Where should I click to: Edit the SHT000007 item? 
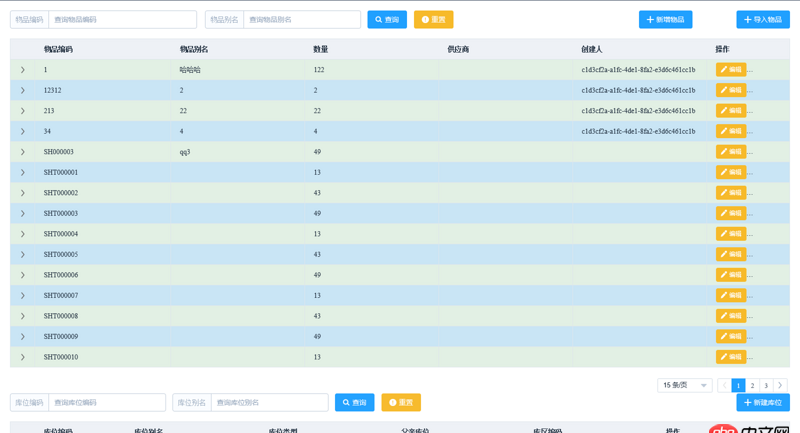[731, 295]
